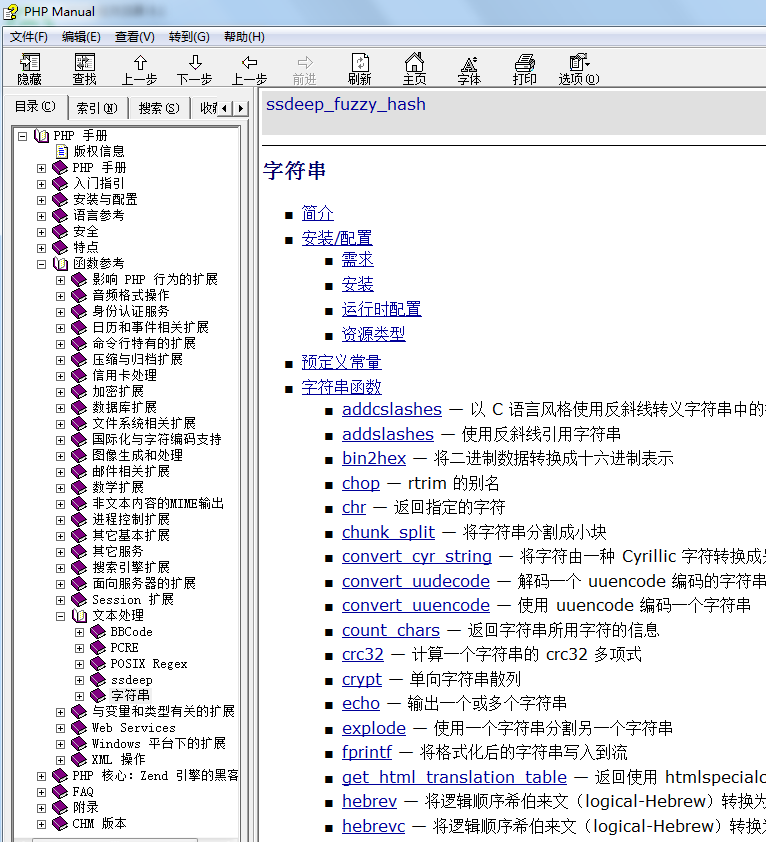Click the book icon beside 加密扩展
Image resolution: width=766 pixels, height=842 pixels.
tap(79, 391)
